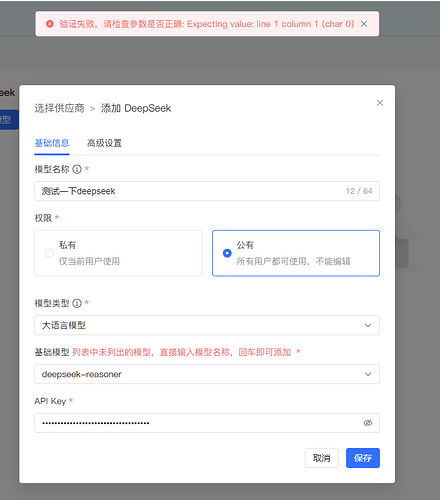This screenshot has width=440, height=500.
Task: Switch to the 基础信息 tab
Action: click(52, 143)
